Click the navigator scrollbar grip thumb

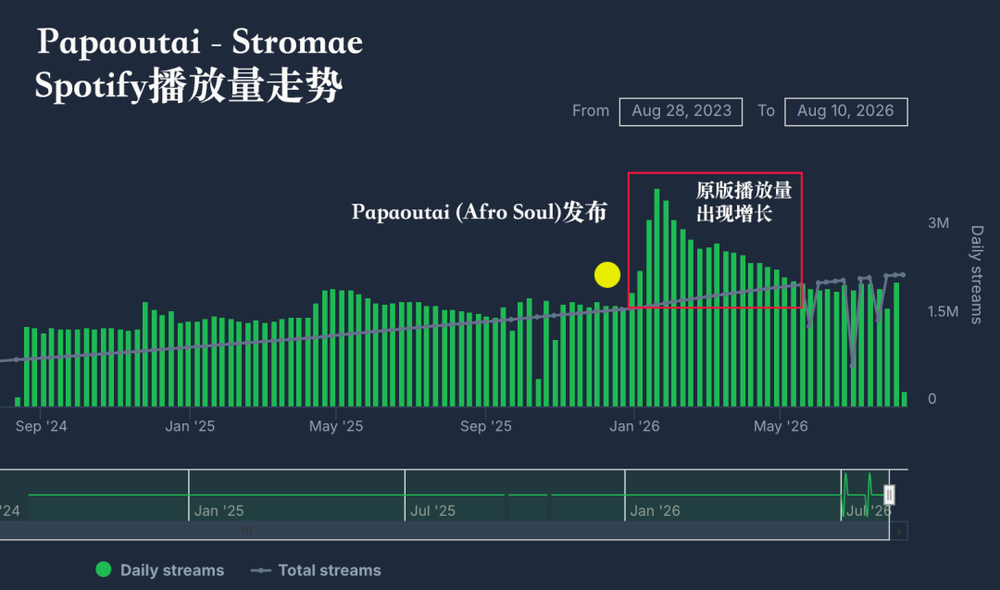click(x=247, y=530)
